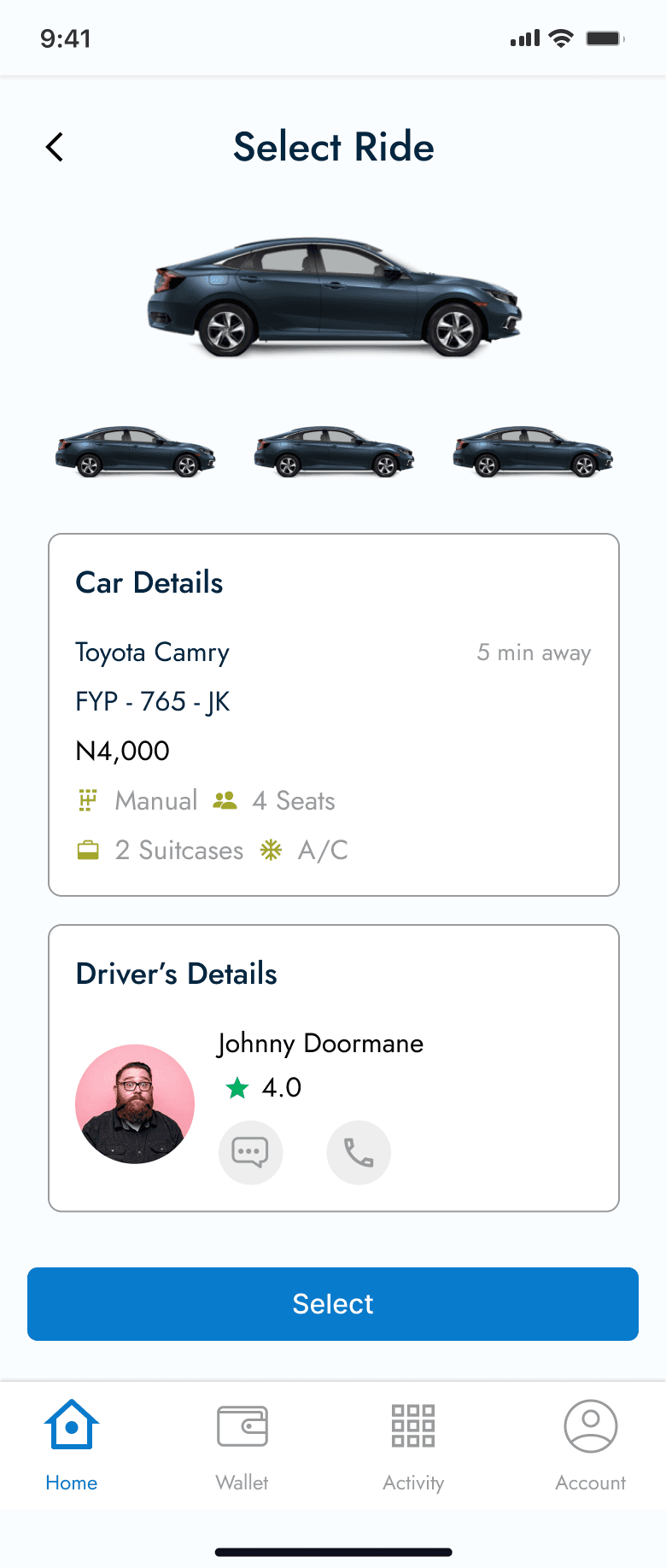The width and height of the screenshot is (666, 1568).
Task: Tap the seats people icon
Action: tap(225, 800)
